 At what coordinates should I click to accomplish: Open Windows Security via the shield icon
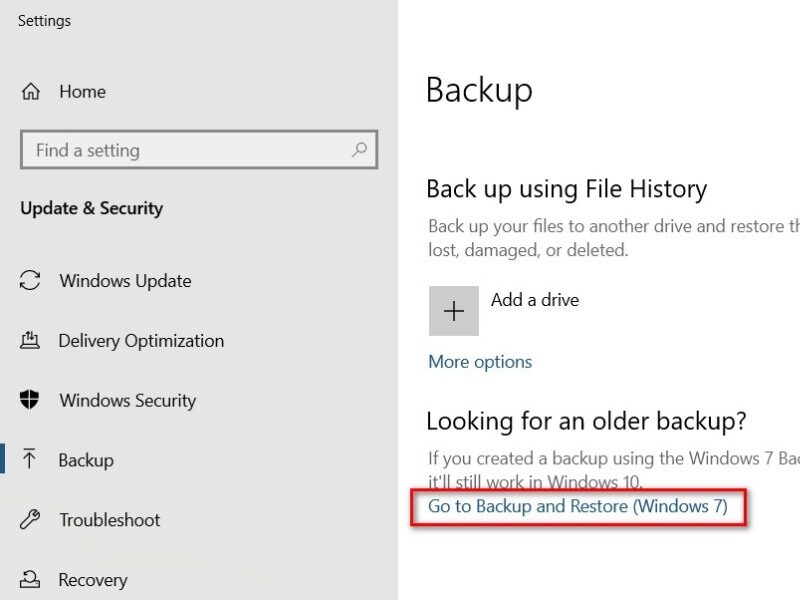point(32,401)
